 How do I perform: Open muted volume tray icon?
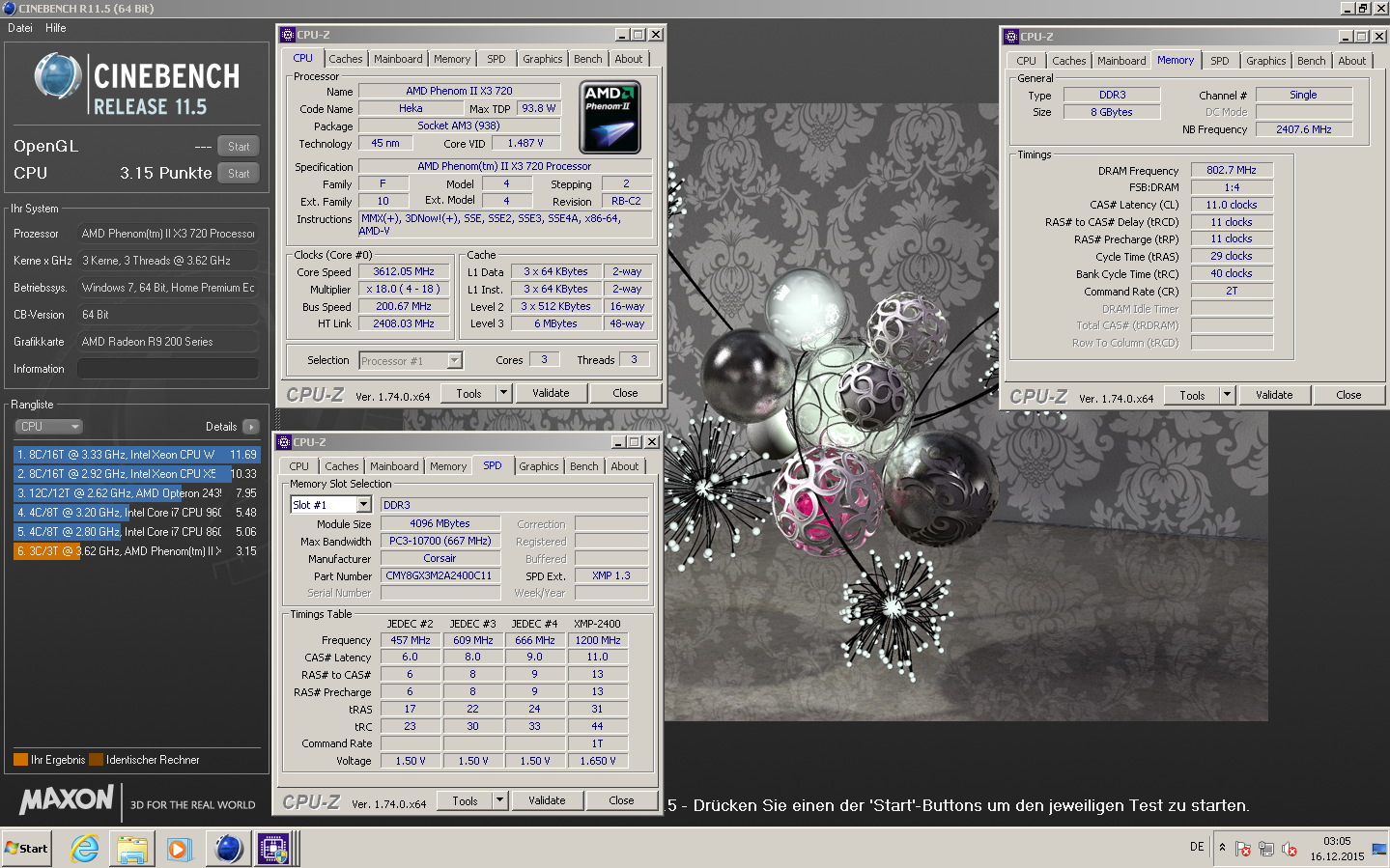(x=1289, y=849)
